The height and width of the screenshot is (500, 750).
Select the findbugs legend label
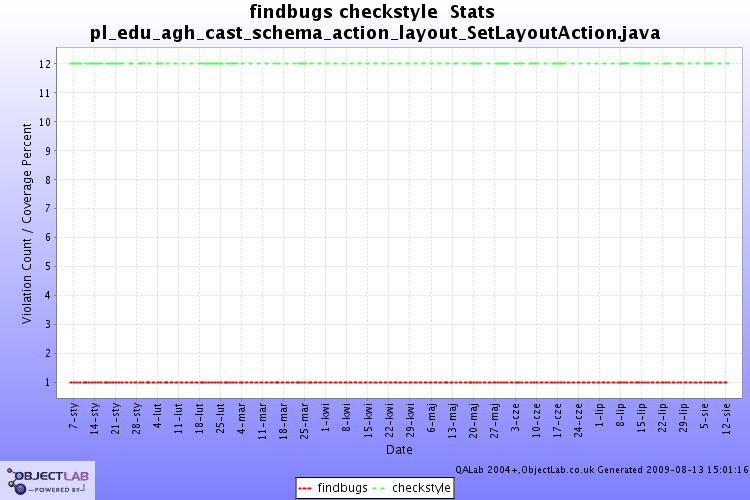pyautogui.click(x=342, y=488)
